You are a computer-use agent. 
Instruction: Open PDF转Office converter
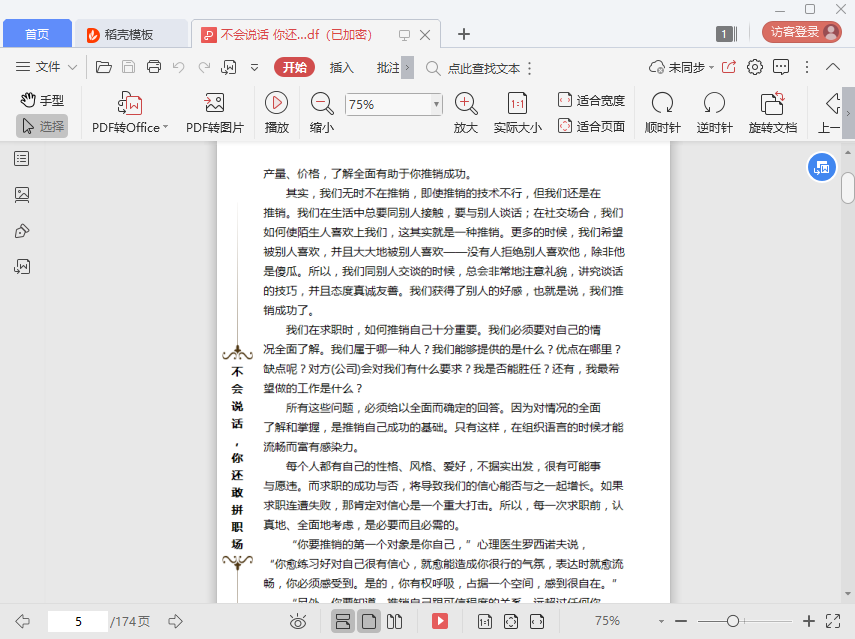click(x=130, y=113)
